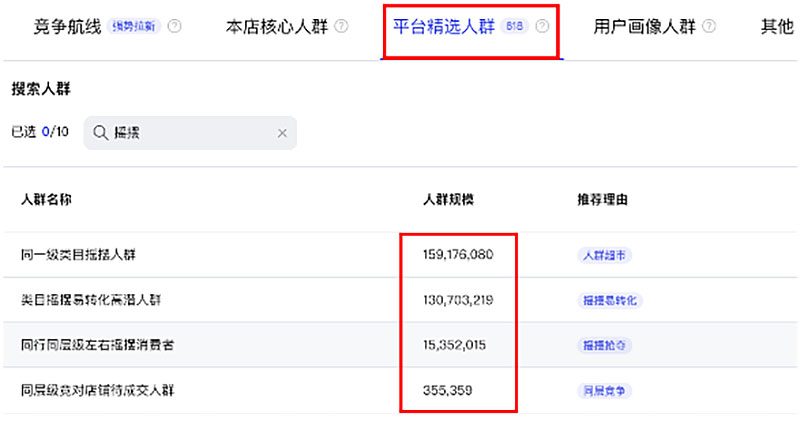Click help icon beside 竞争航线
Image resolution: width=800 pixels, height=421 pixels.
tap(174, 26)
